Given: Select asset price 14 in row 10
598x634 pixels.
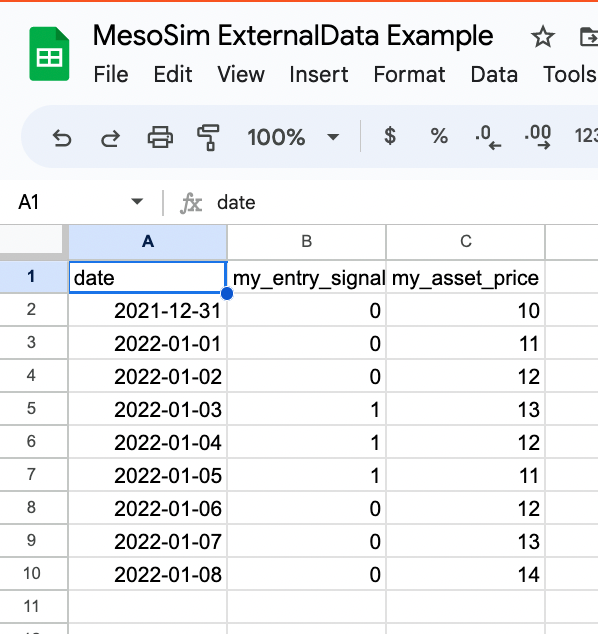Looking at the screenshot, I should pyautogui.click(x=466, y=574).
